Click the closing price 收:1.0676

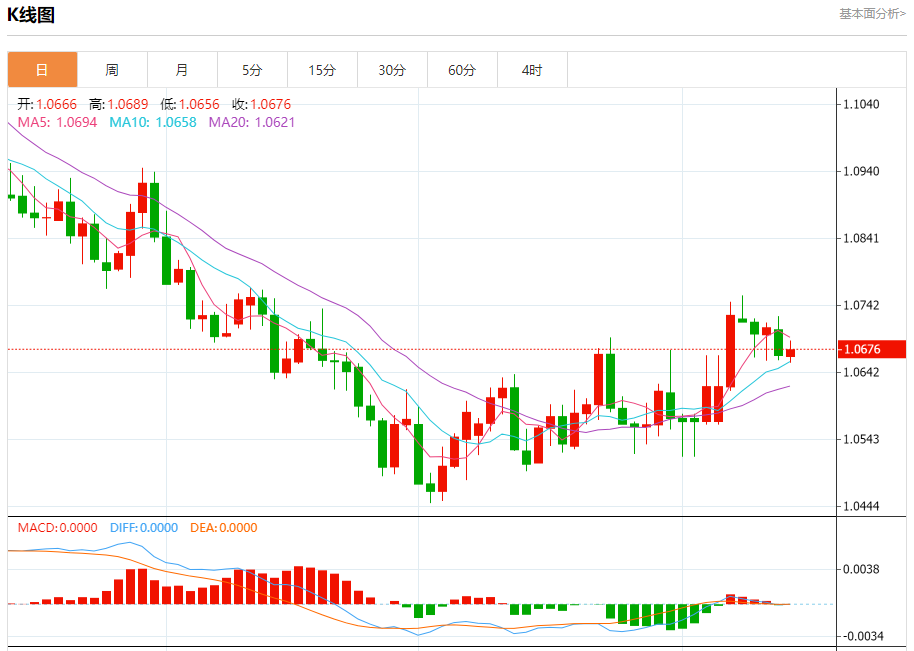point(261,104)
